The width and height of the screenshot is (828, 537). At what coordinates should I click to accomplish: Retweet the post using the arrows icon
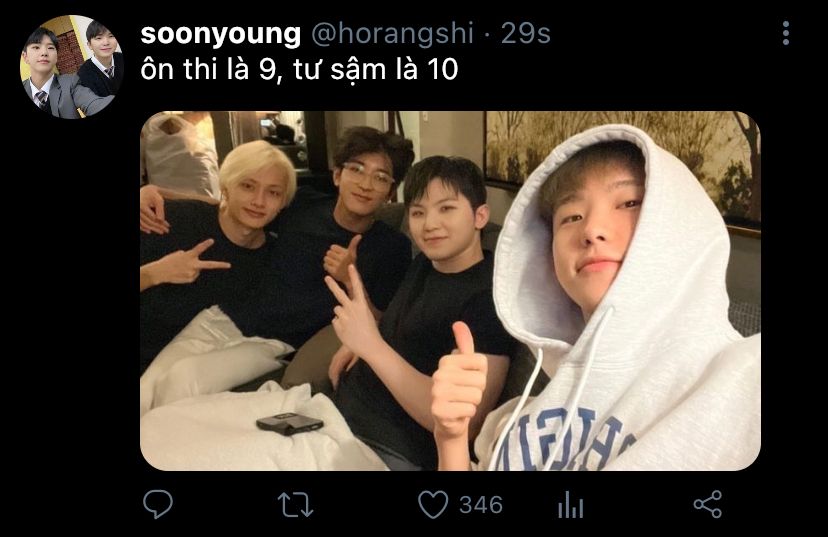coord(296,505)
